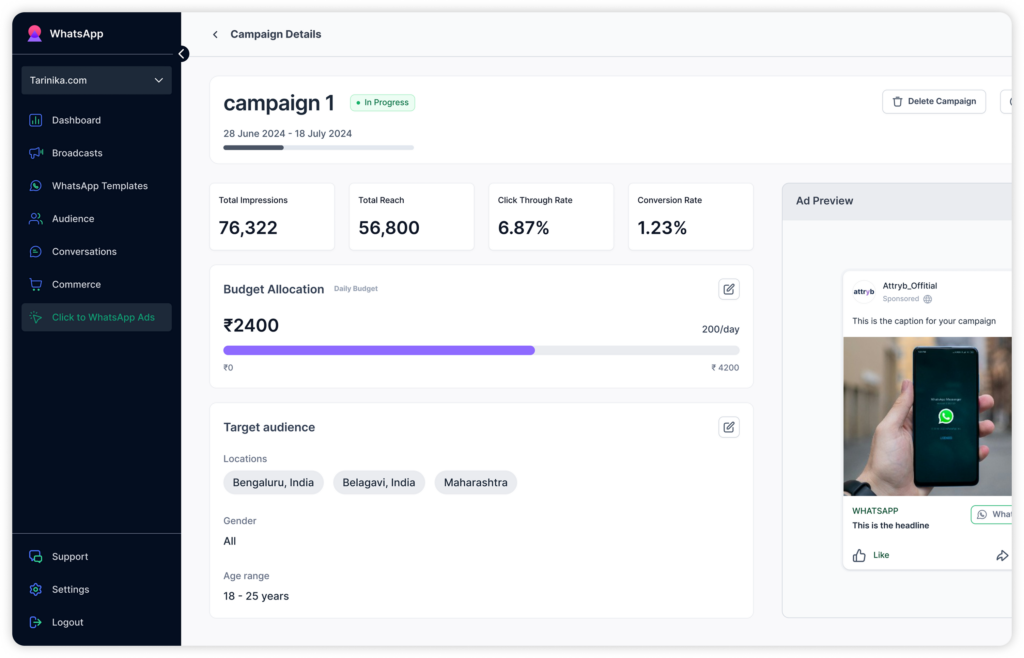Image resolution: width=1024 pixels, height=658 pixels.
Task: Click the Total Impressions card
Action: (272, 216)
